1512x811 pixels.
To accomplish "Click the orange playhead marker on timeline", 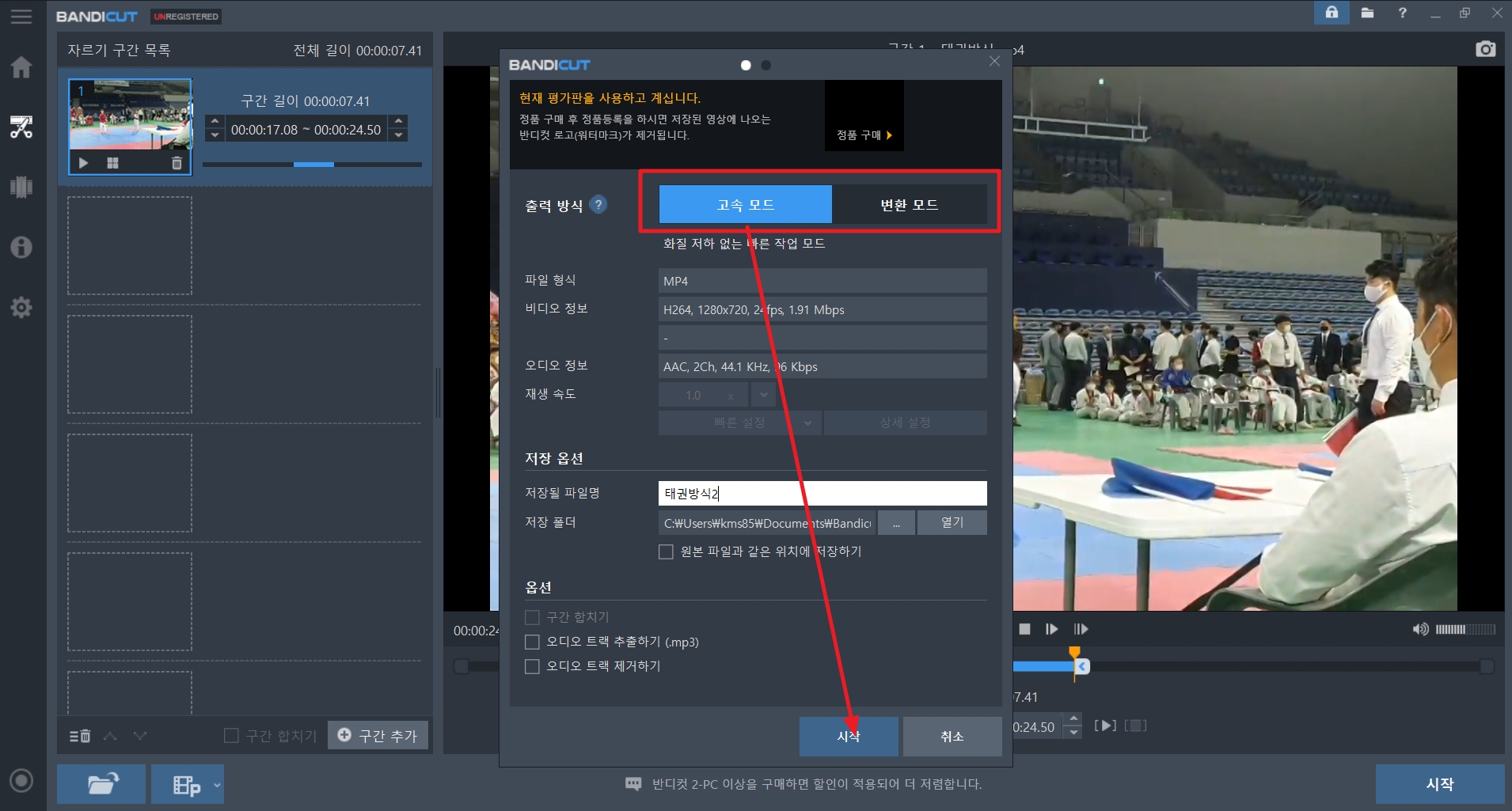I will click(1074, 653).
